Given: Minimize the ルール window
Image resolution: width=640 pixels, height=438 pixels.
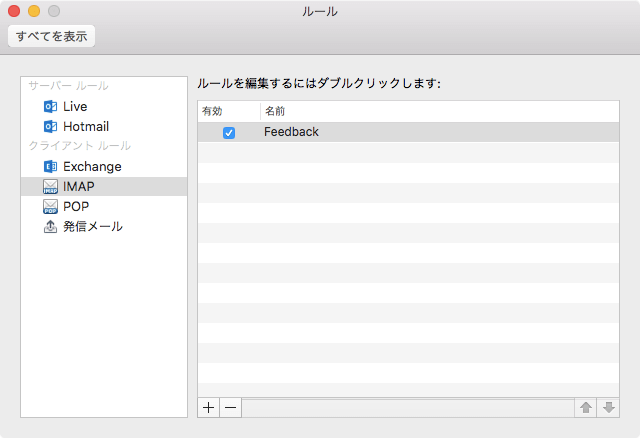Looking at the screenshot, I should 34,11.
